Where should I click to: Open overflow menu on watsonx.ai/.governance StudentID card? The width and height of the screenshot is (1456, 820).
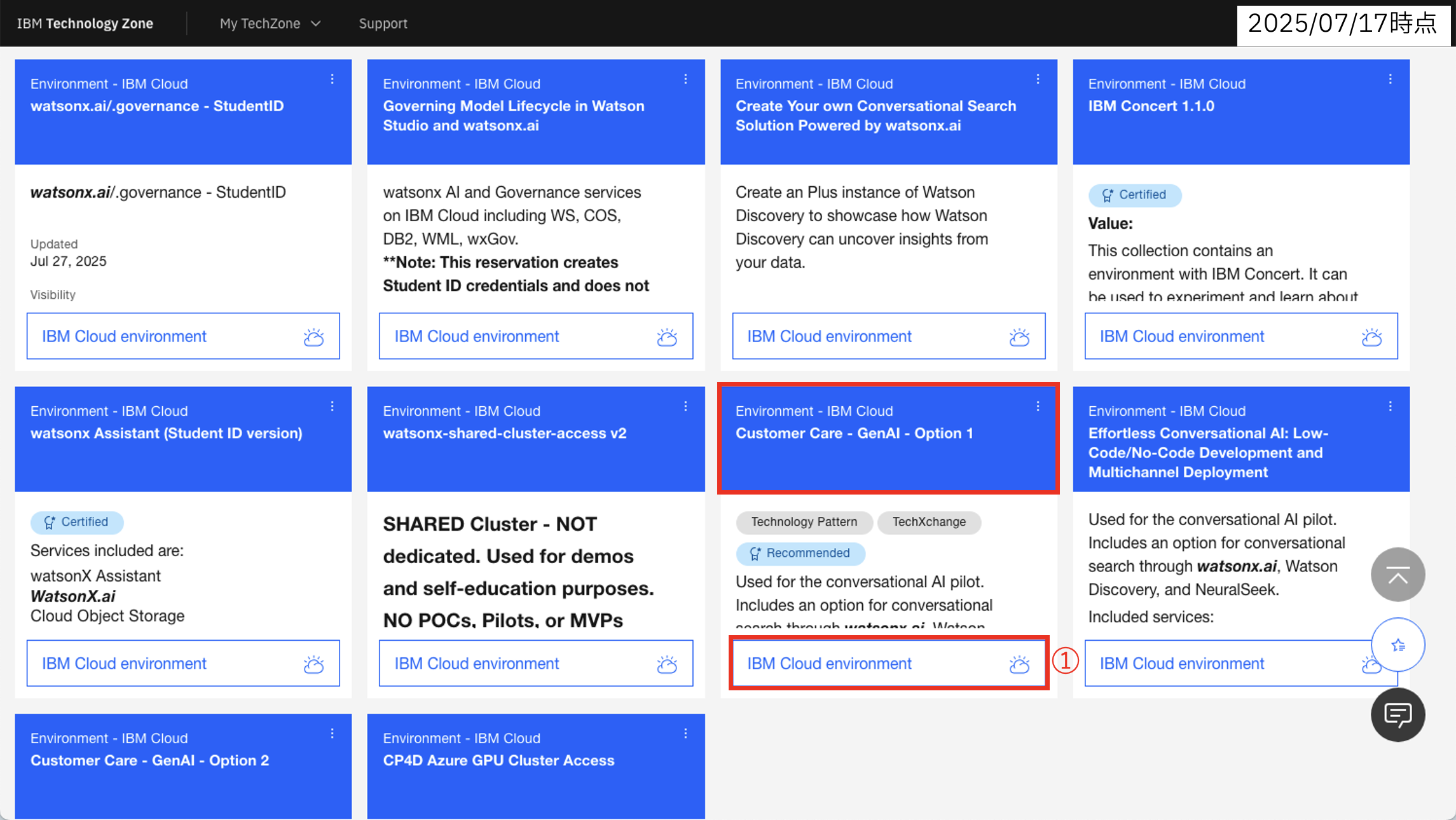[x=332, y=79]
